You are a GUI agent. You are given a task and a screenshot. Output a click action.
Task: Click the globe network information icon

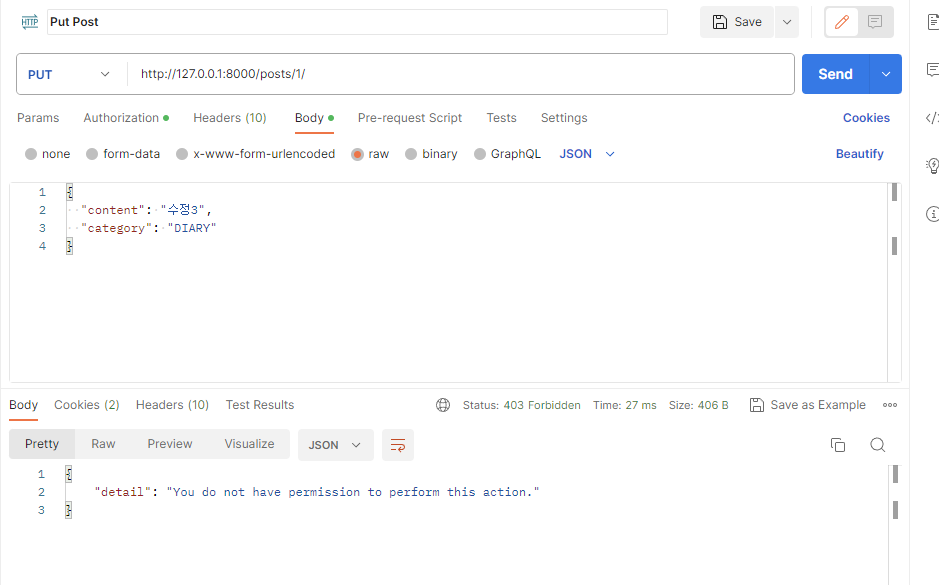point(443,405)
